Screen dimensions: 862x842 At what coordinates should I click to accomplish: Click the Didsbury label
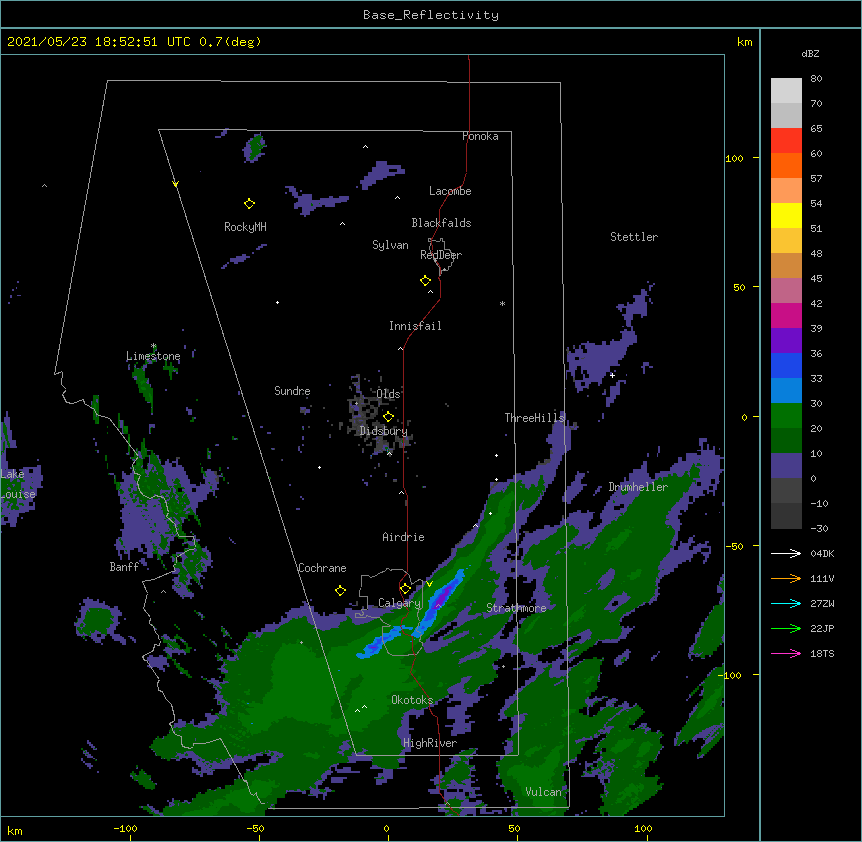click(383, 431)
